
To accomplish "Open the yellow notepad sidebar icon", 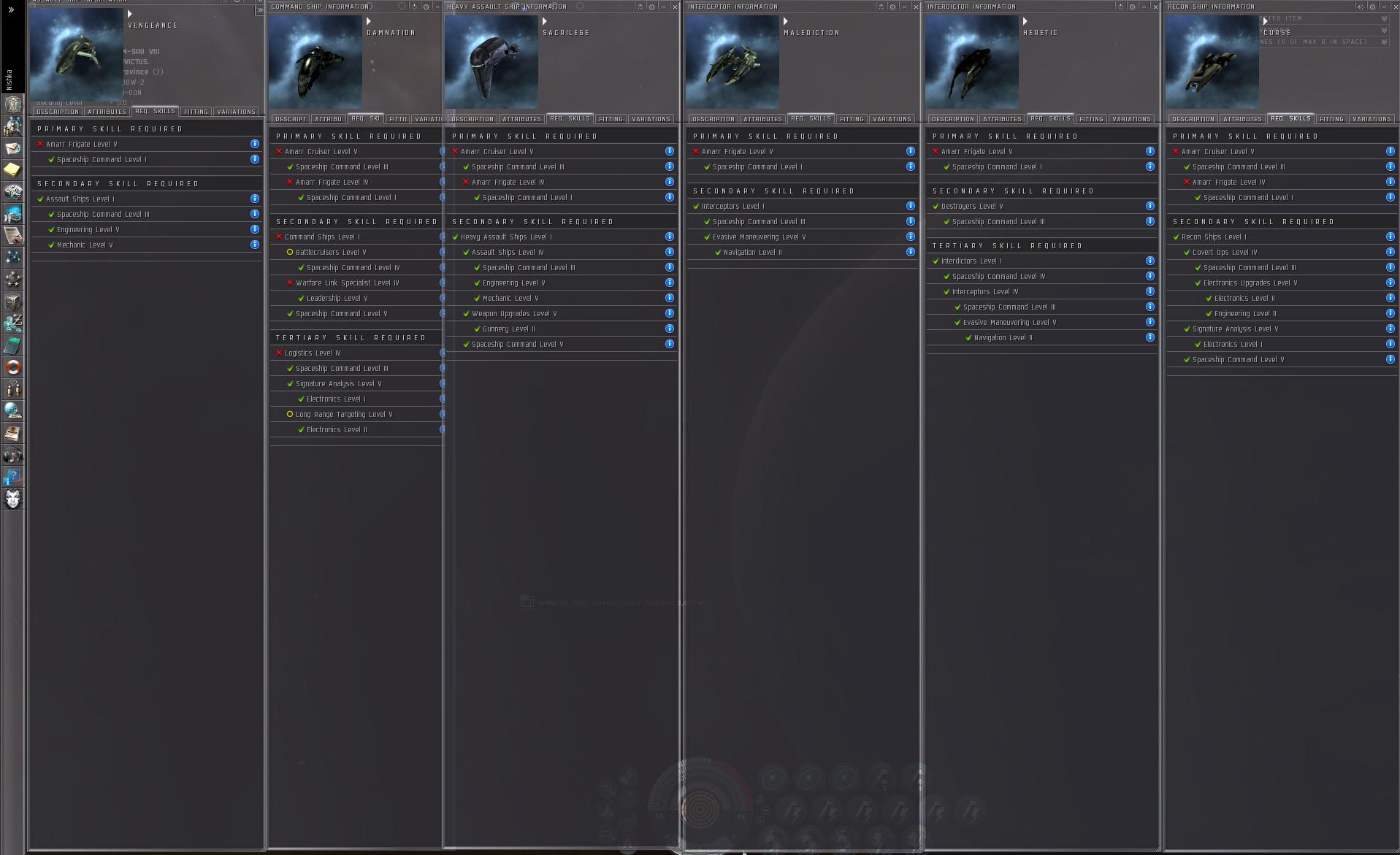I will [x=13, y=170].
